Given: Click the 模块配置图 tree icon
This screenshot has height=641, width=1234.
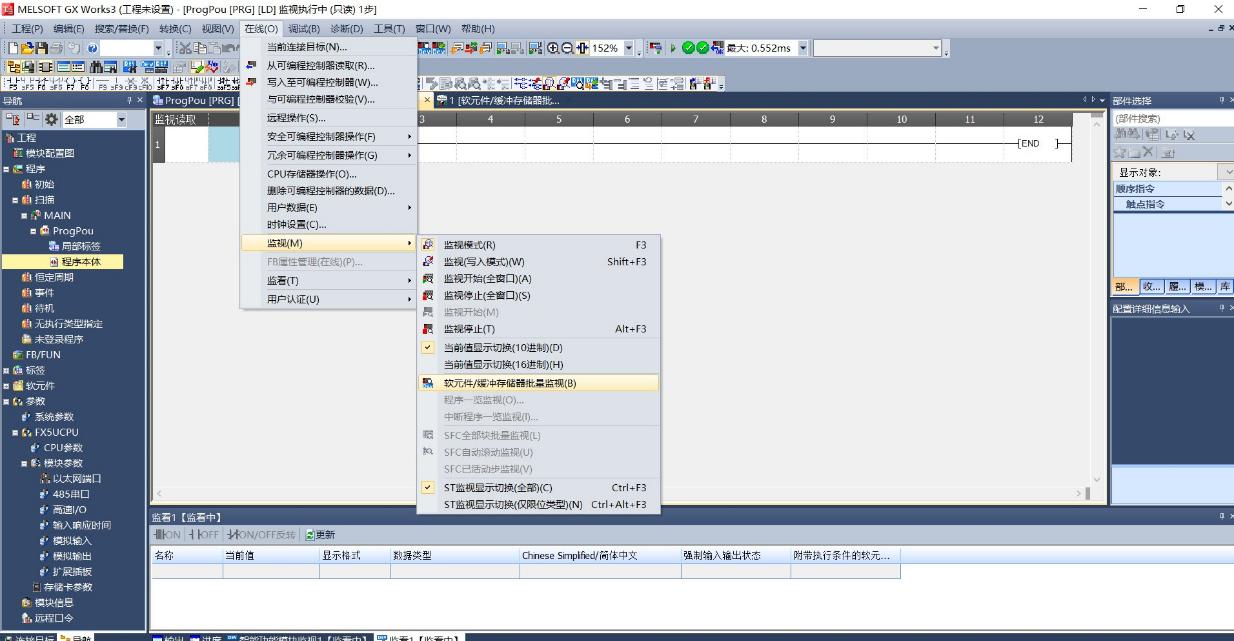Looking at the screenshot, I should [18, 153].
